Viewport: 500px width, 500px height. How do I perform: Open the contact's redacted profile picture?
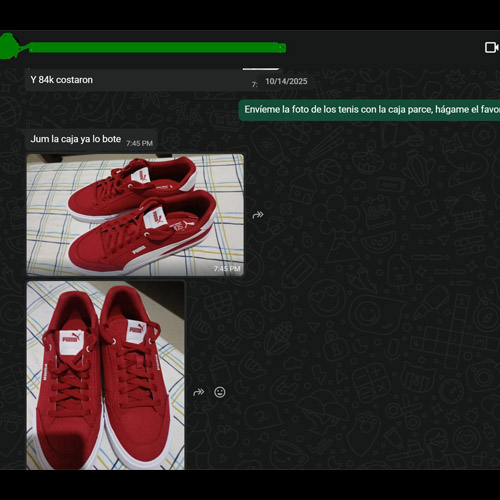click(9, 47)
